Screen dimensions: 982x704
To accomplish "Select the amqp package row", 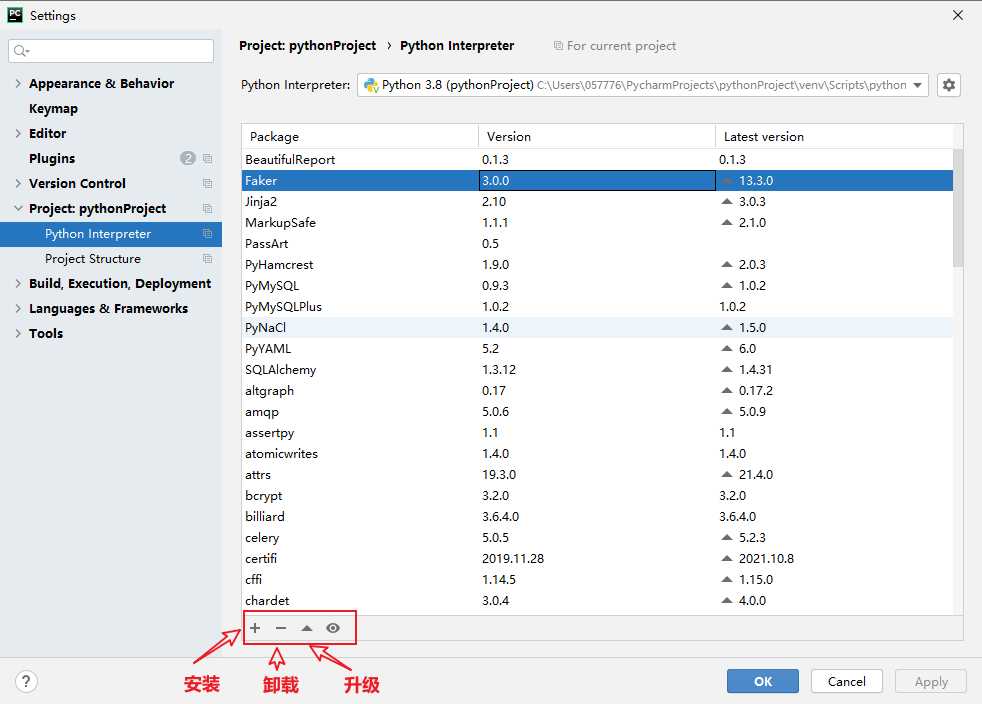I will click(x=597, y=412).
